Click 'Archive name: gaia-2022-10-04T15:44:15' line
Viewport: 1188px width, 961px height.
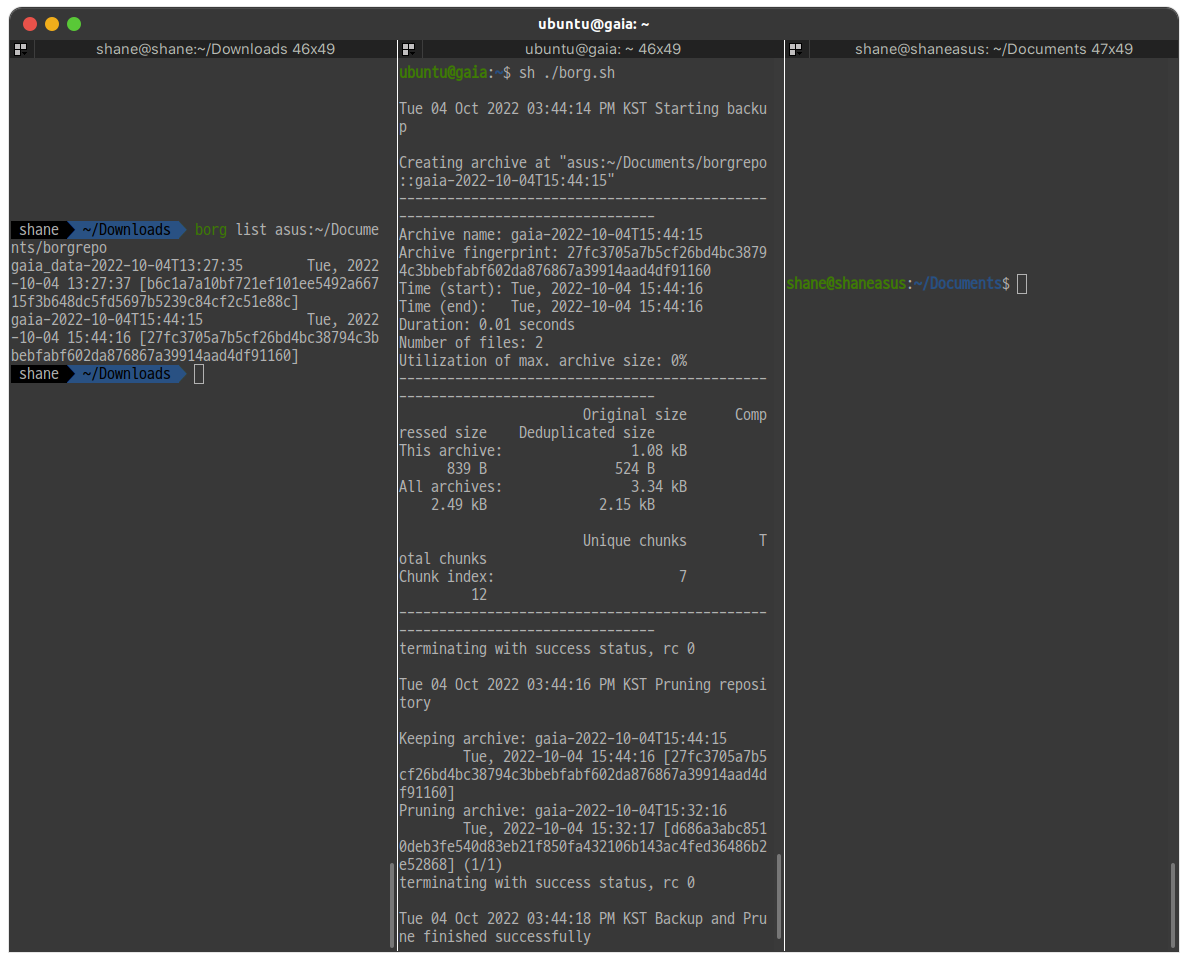pyautogui.click(x=551, y=235)
